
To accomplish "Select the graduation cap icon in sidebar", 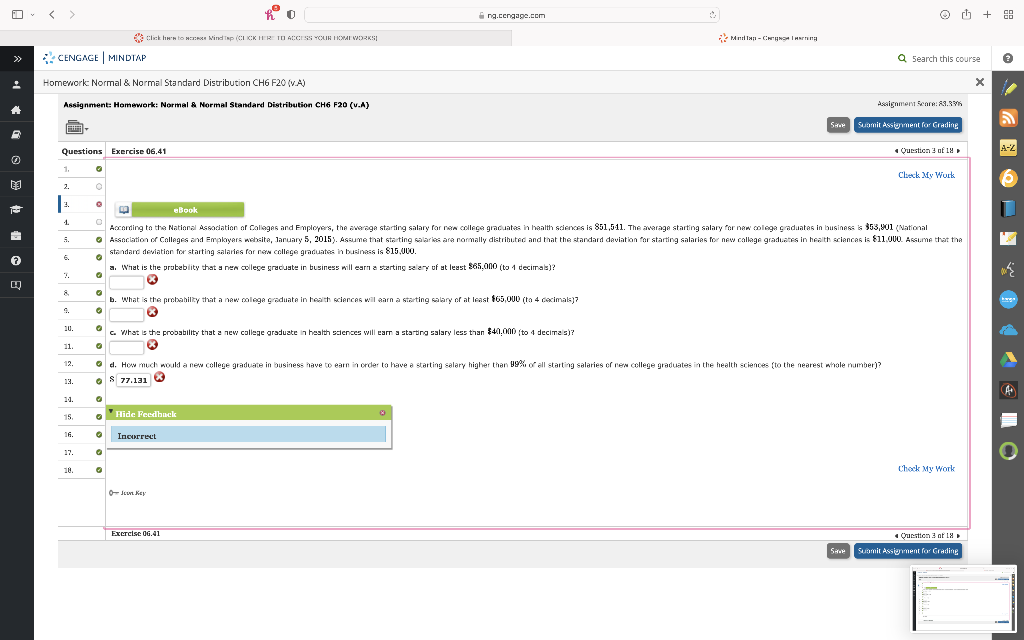I will (x=15, y=211).
